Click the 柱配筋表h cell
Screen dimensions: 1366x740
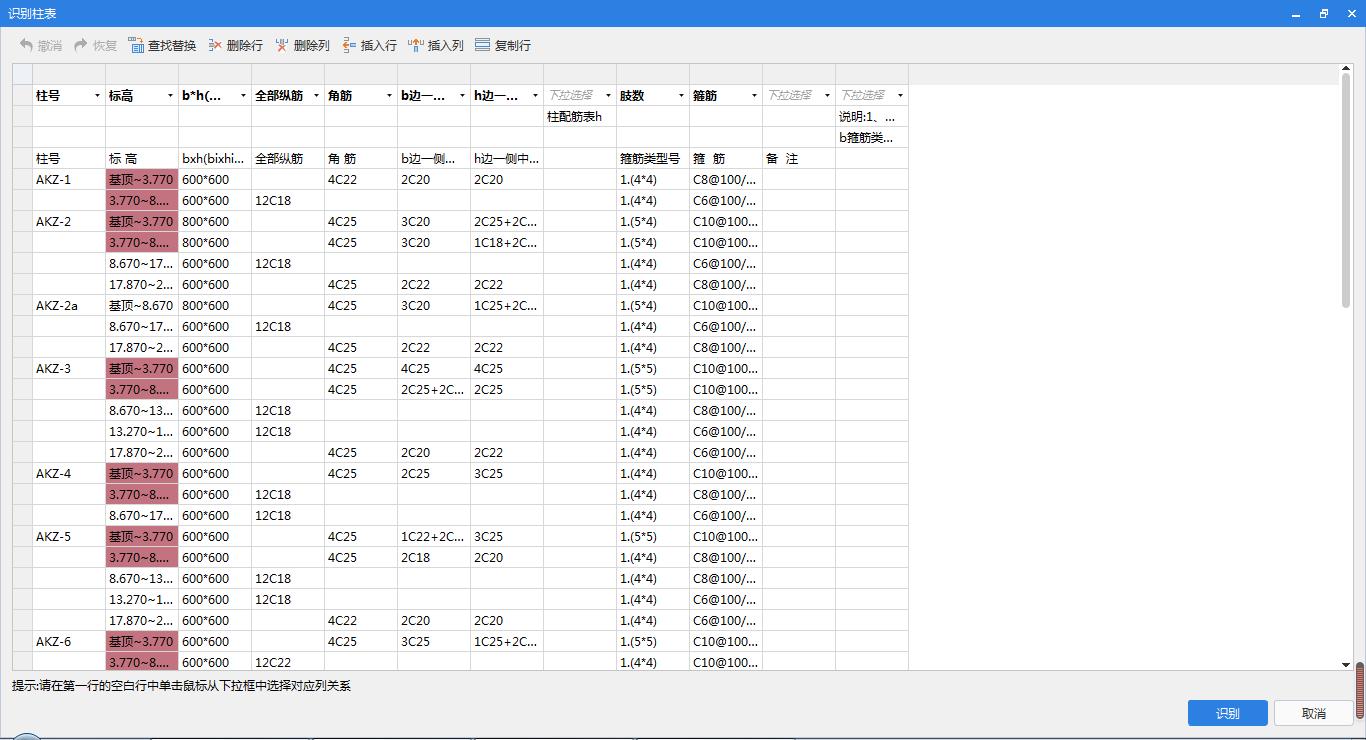coord(580,117)
